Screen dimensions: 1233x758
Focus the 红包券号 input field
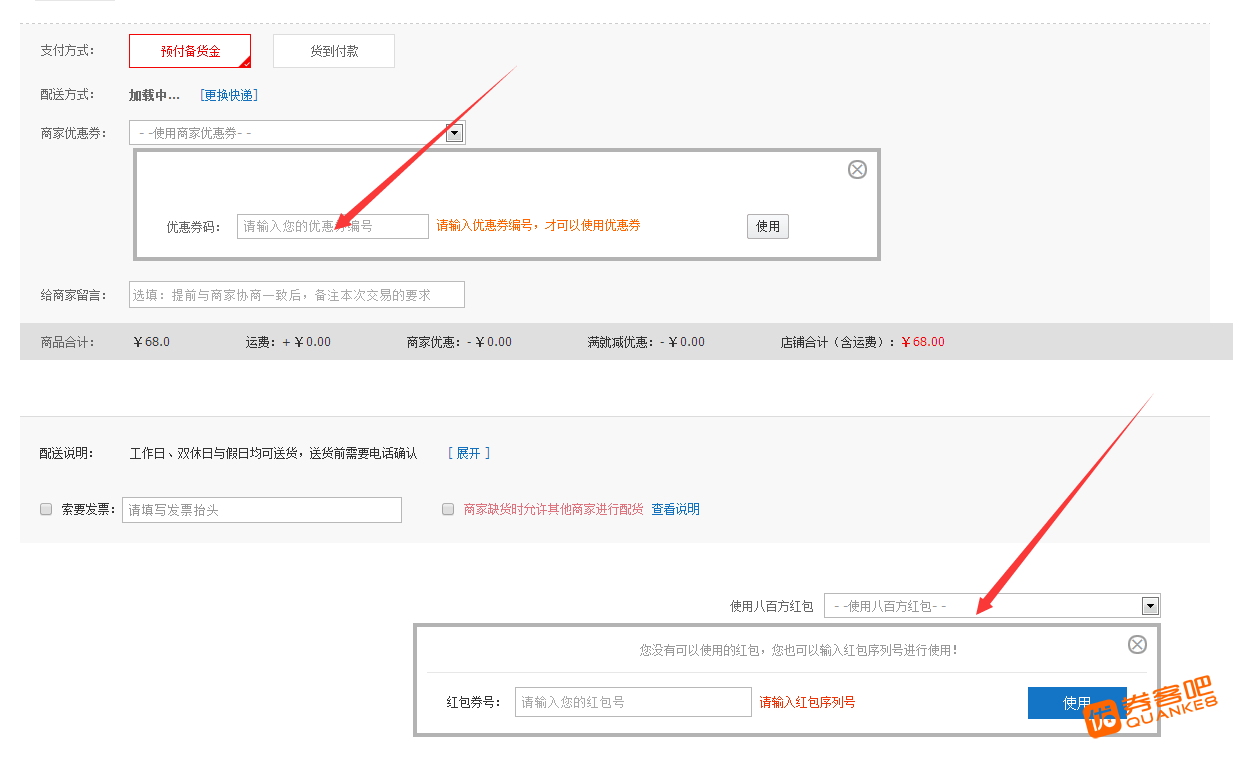(x=632, y=702)
